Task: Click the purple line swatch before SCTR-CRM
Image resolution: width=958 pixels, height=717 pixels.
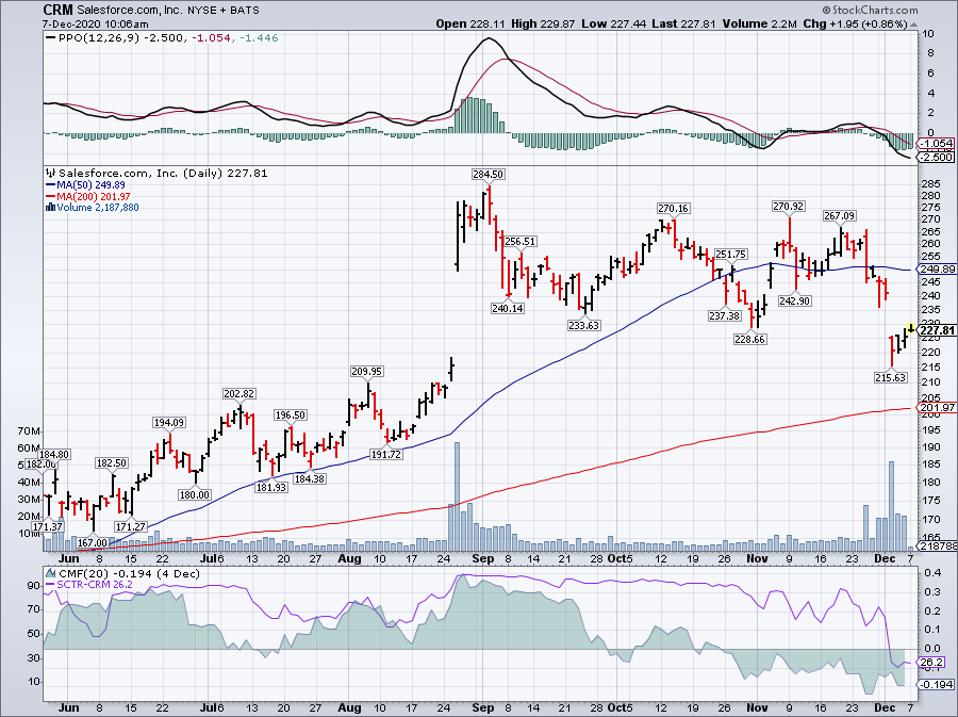Action: point(51,585)
